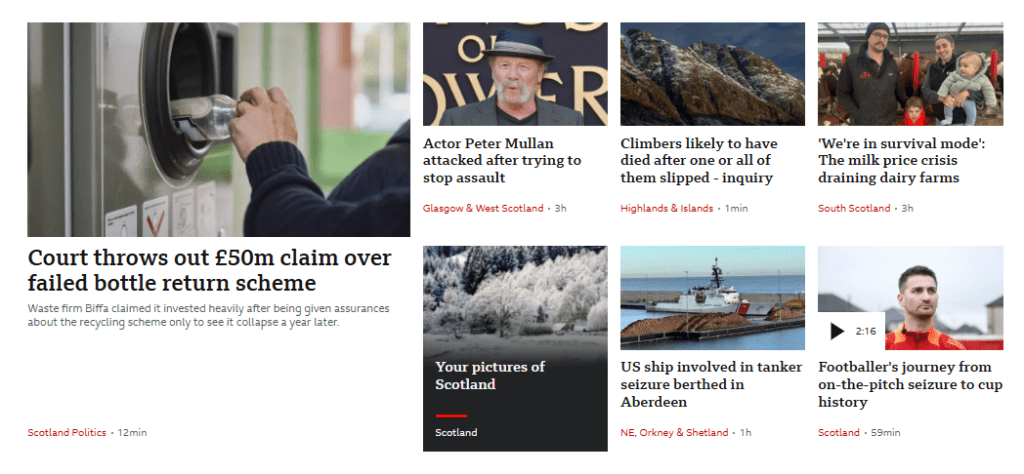
Task: Open the Highlands & Islands tag
Action: pyautogui.click(x=667, y=208)
